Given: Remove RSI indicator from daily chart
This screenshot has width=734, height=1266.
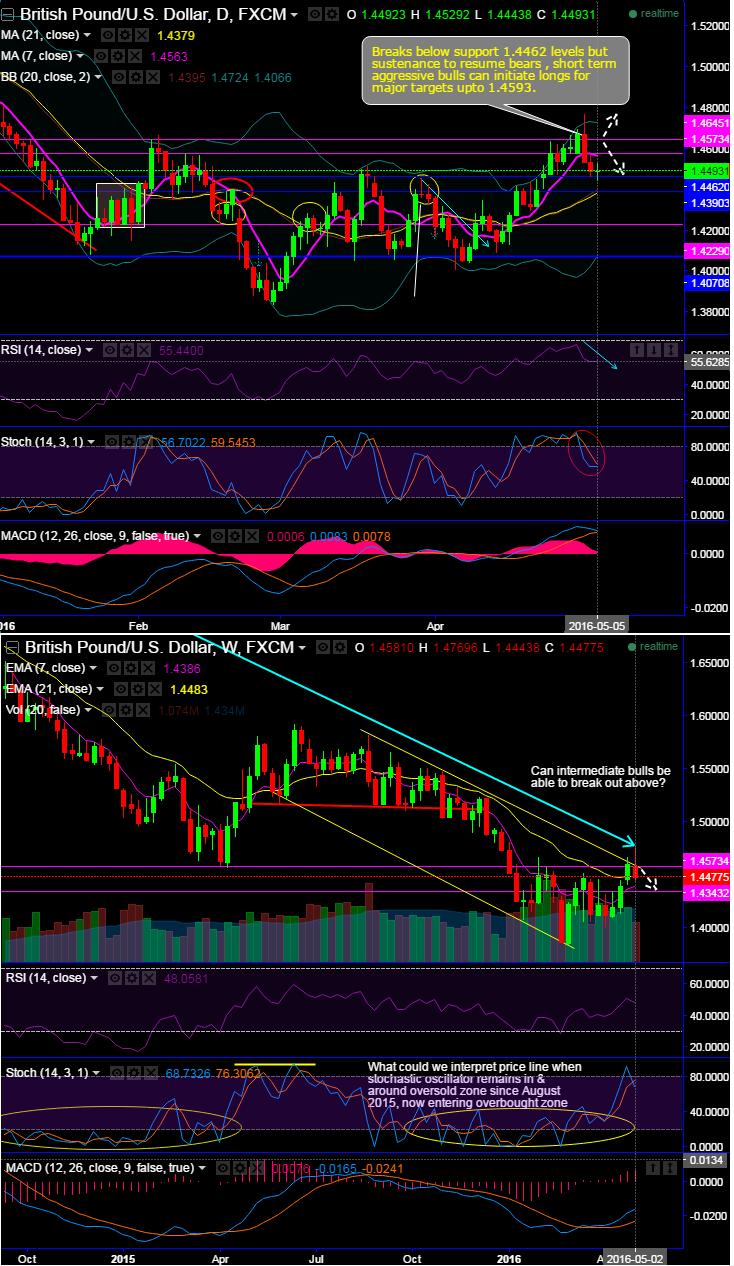Looking at the screenshot, I should (144, 350).
